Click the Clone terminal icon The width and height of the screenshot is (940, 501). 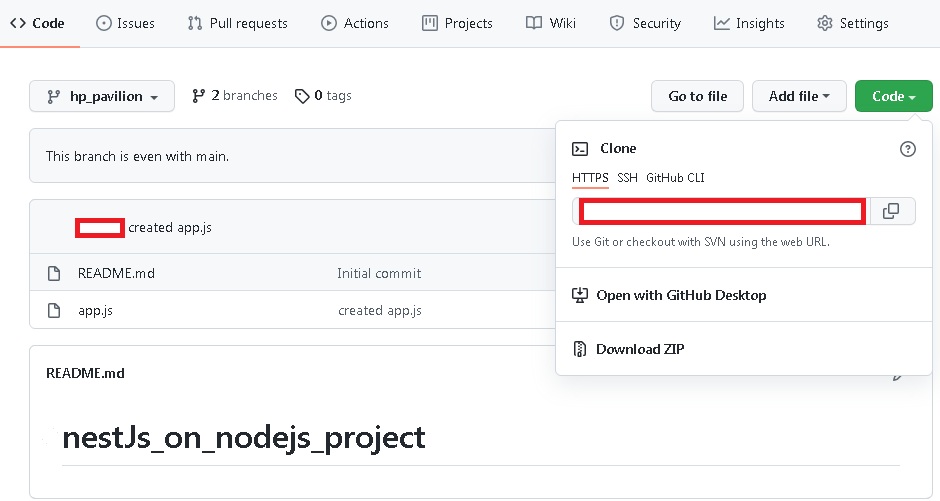[x=580, y=149]
